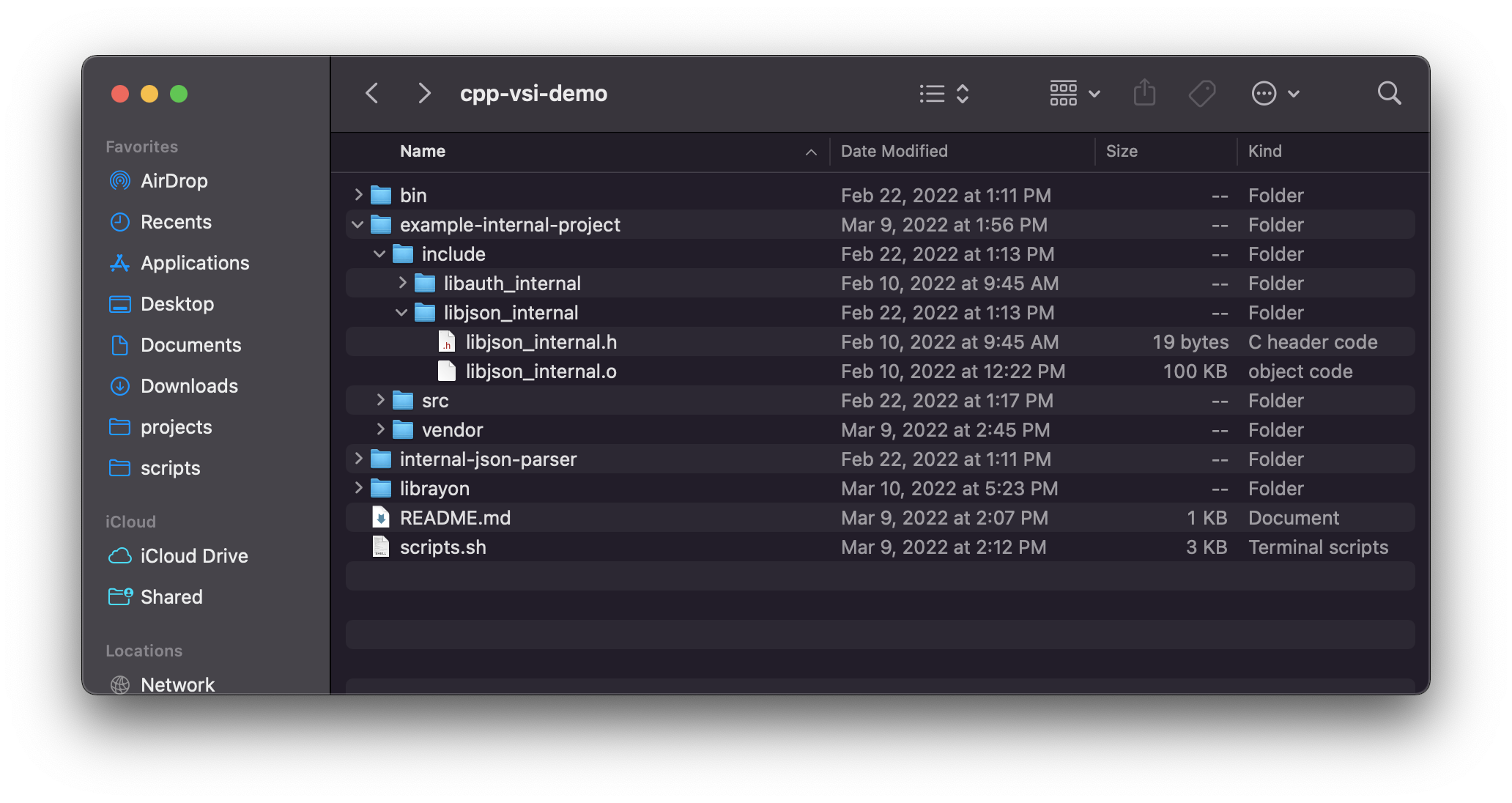Click the 'C header code' kind cell

pyautogui.click(x=1313, y=342)
